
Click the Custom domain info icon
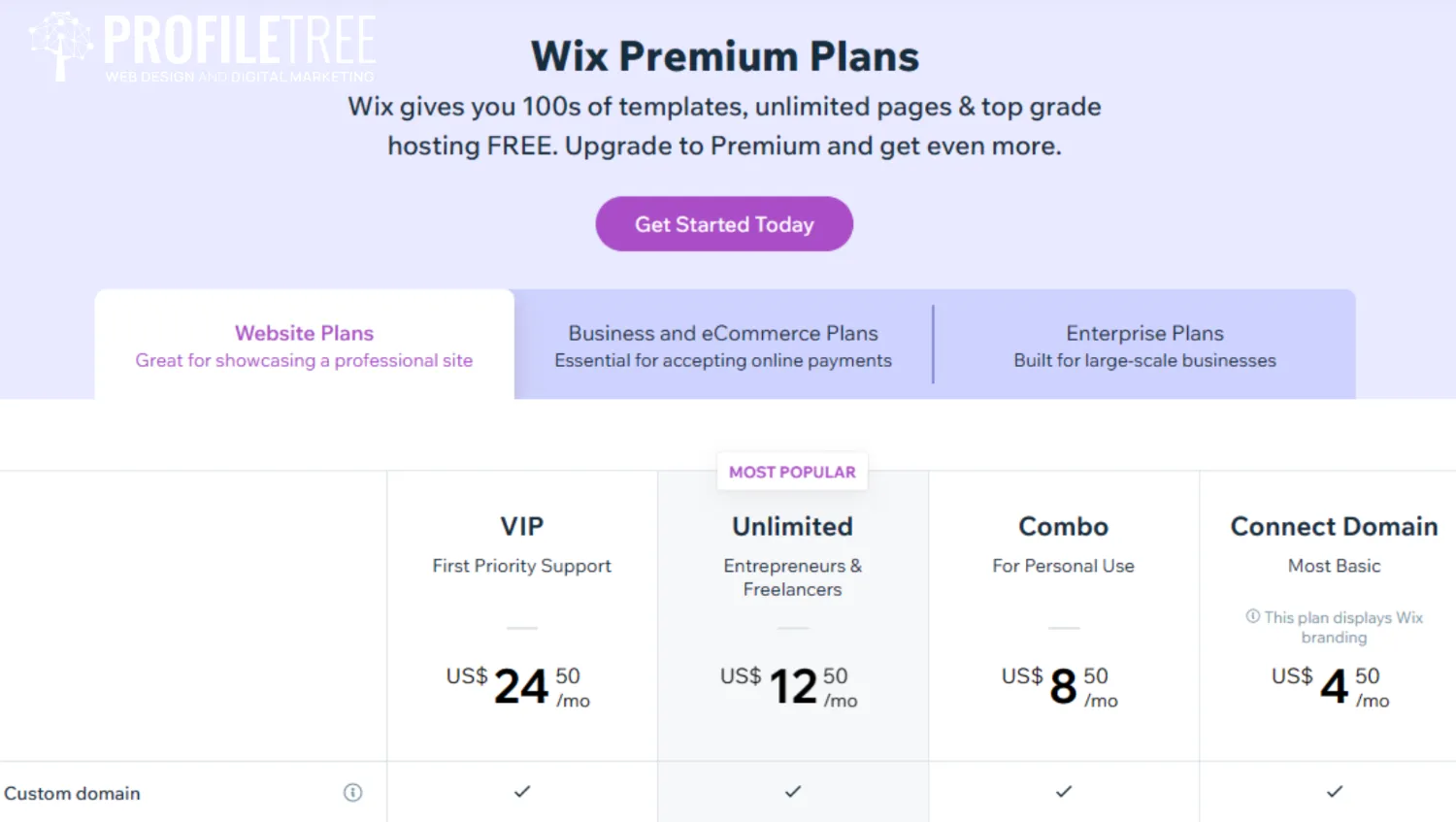353,793
